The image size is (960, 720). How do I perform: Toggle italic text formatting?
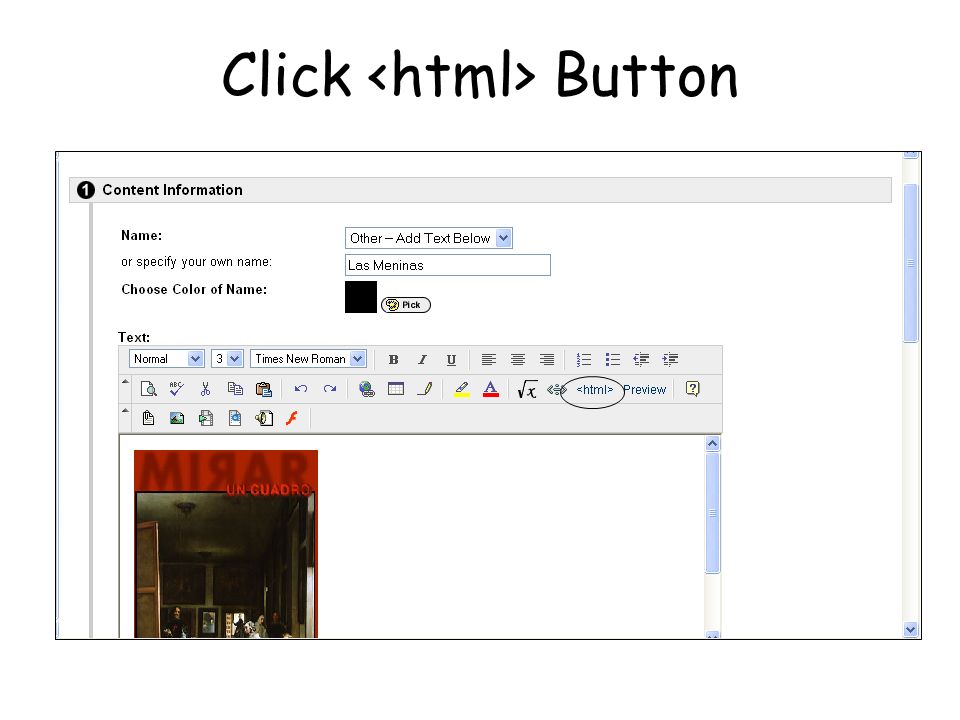(422, 359)
